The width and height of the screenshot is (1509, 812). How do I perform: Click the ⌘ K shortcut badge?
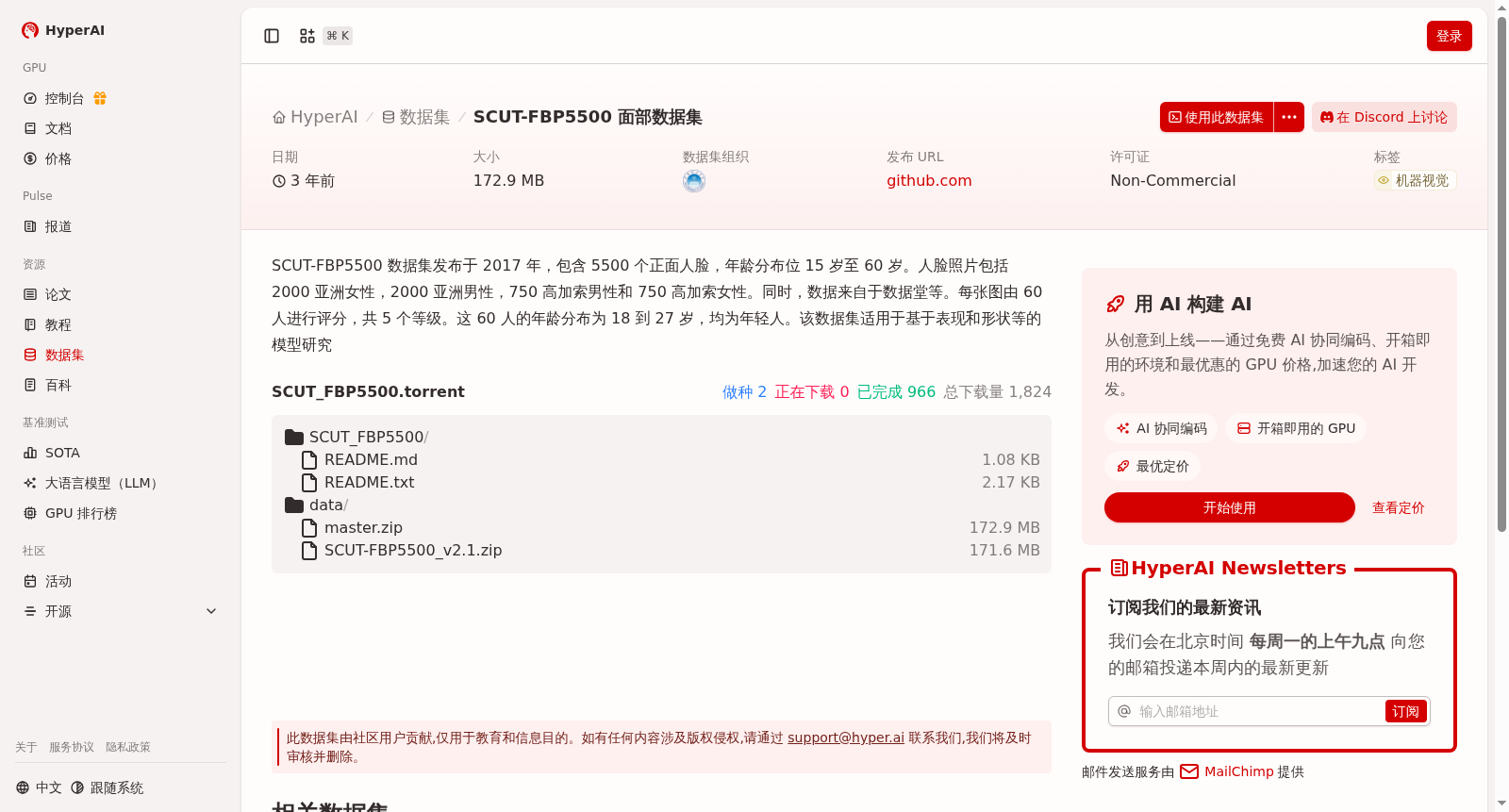click(338, 36)
